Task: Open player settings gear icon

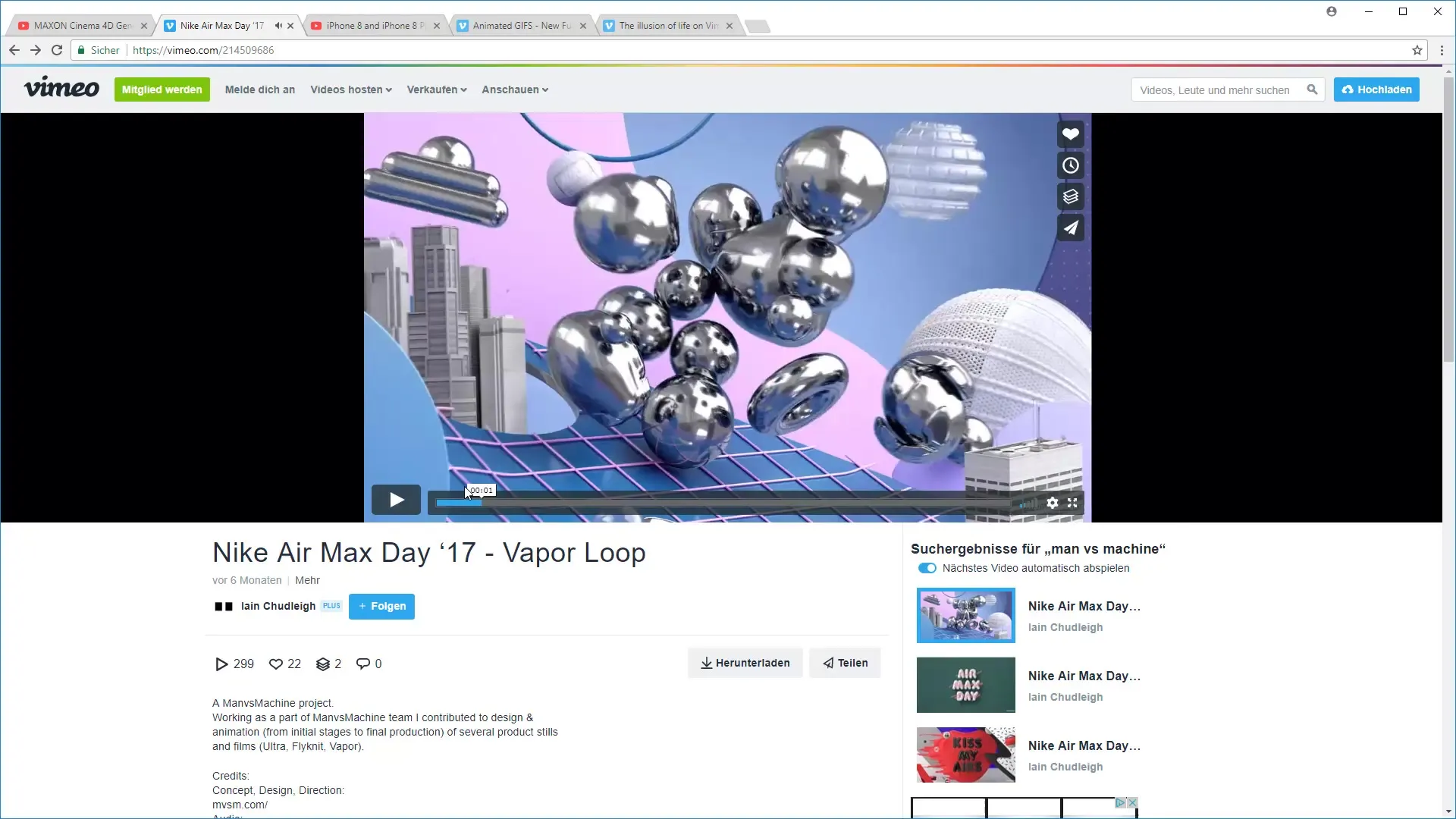Action: click(1053, 503)
